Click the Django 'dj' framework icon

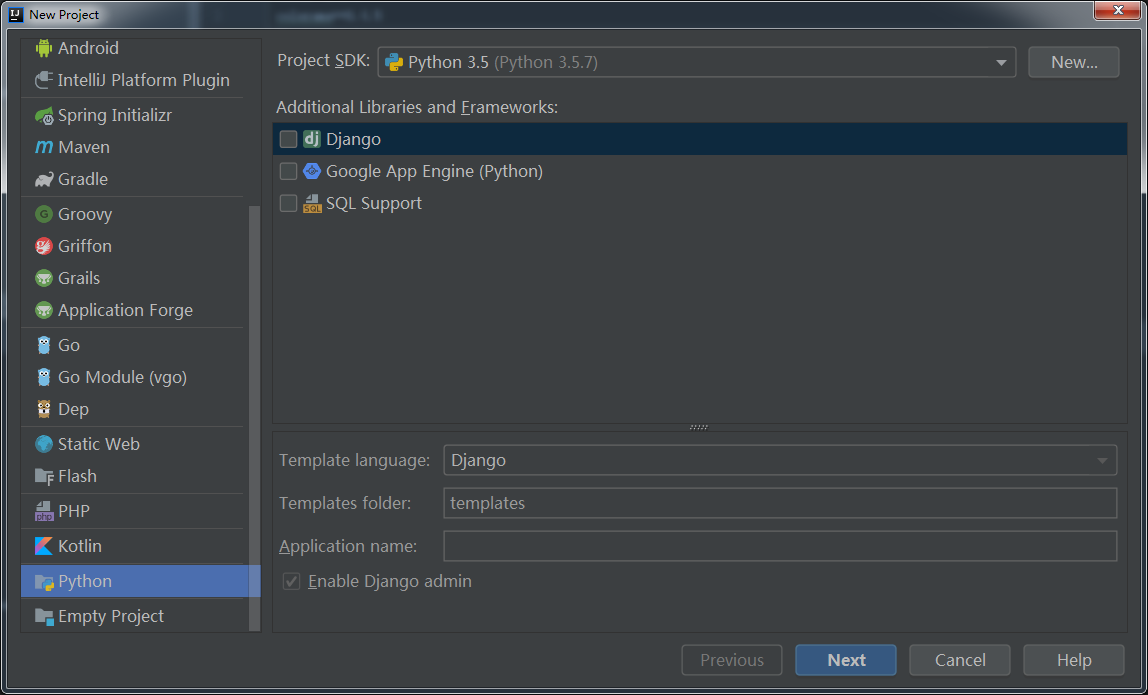pos(312,139)
